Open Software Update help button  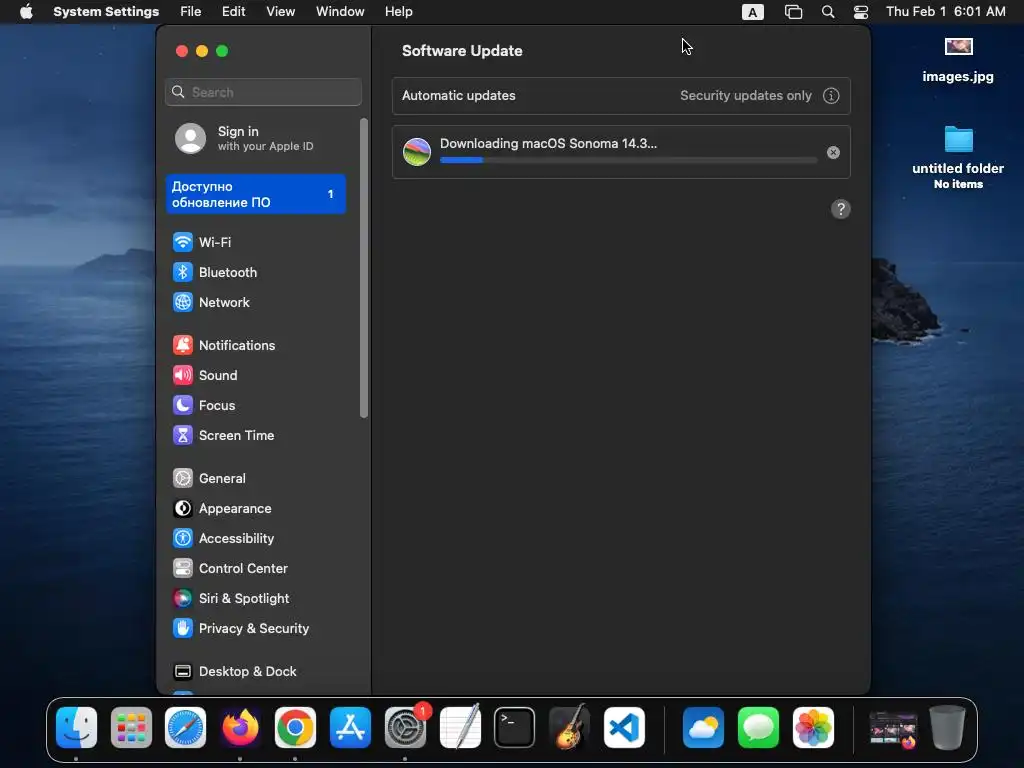[x=840, y=209]
